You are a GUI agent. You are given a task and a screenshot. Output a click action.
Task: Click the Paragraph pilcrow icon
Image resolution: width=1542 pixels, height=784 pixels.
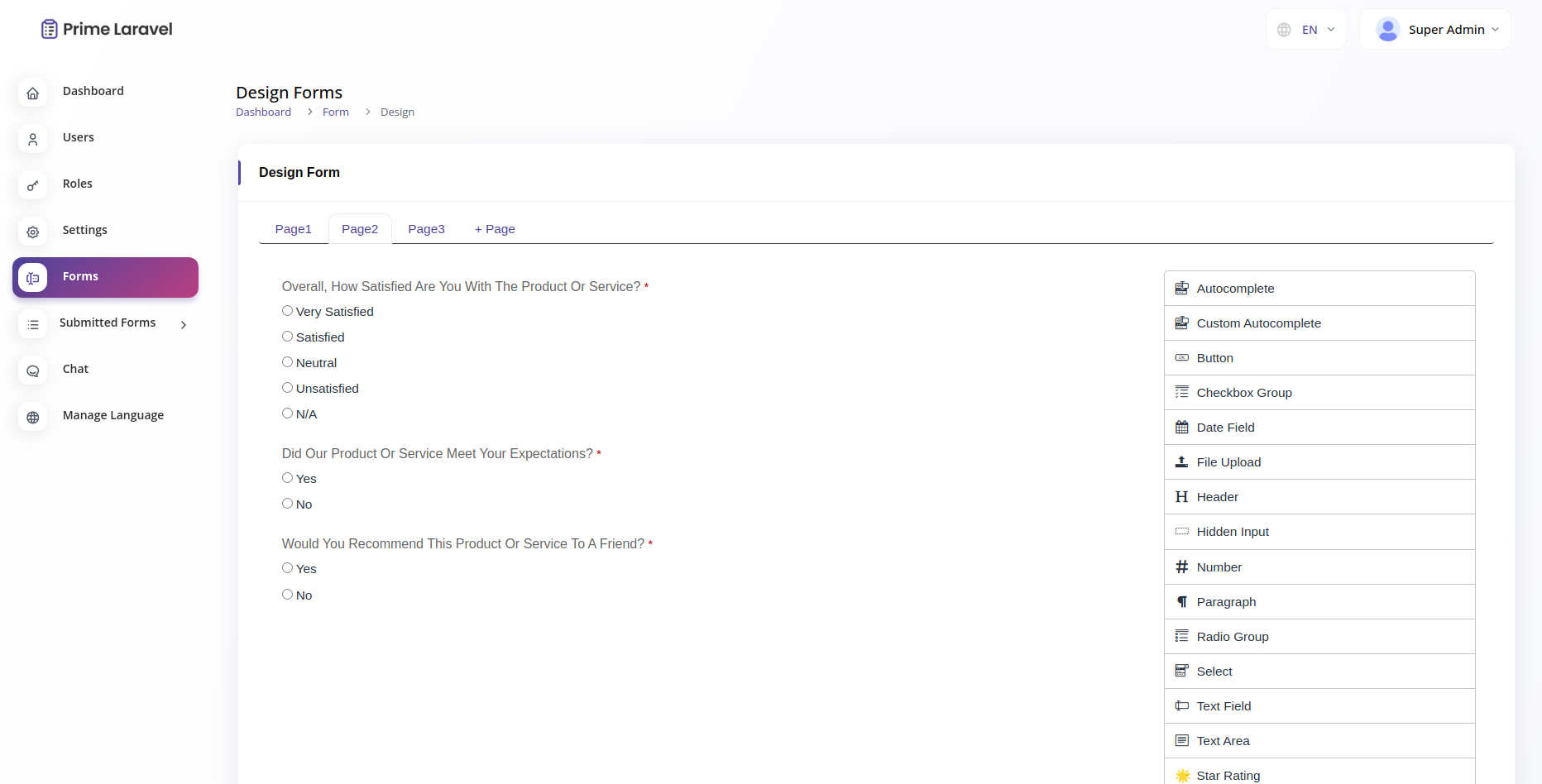1182,601
